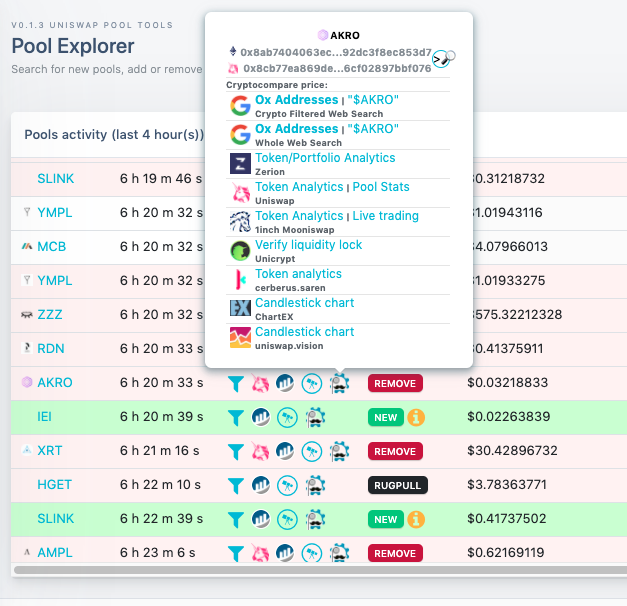The height and width of the screenshot is (606, 627).
Task: Click the telescope icon in HGET row
Action: tap(287, 486)
